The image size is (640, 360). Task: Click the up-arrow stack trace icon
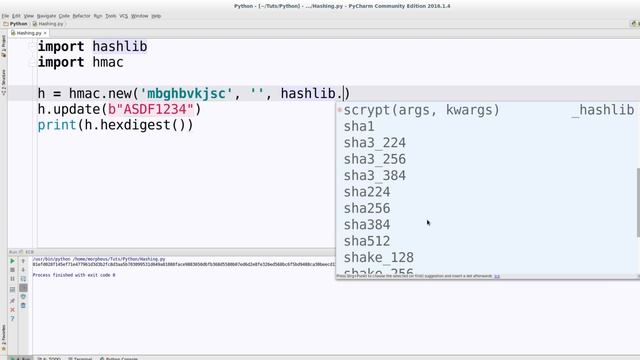[23, 261]
